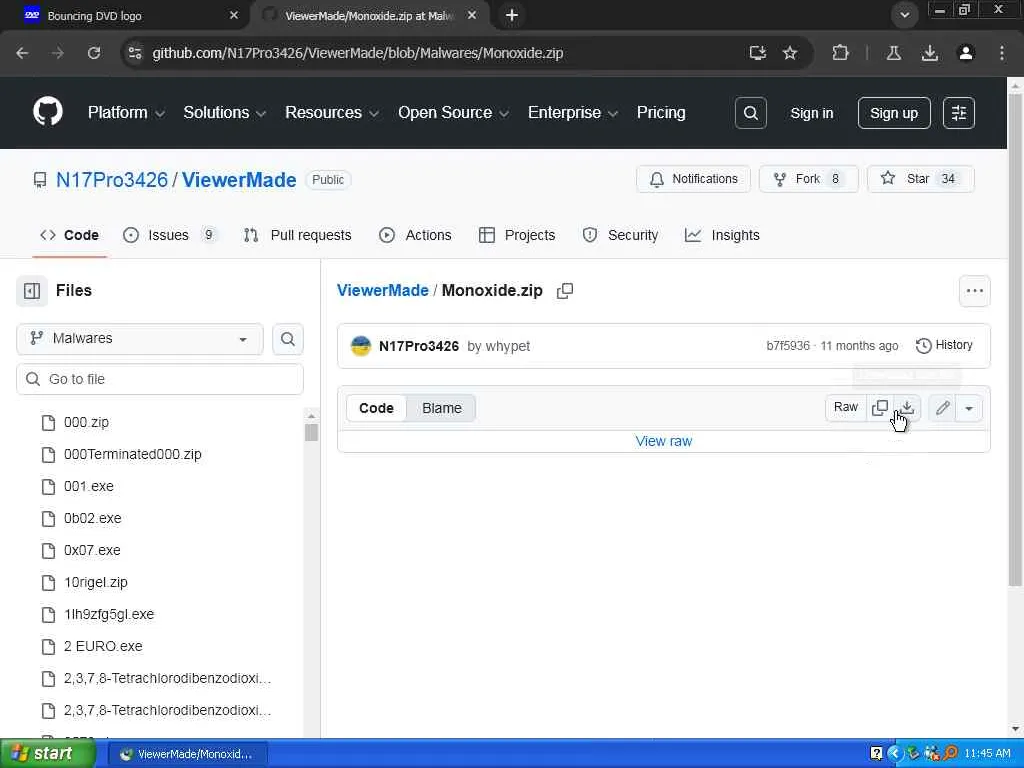The height and width of the screenshot is (768, 1024).
Task: Expand the Resources navigation menu
Action: click(332, 112)
